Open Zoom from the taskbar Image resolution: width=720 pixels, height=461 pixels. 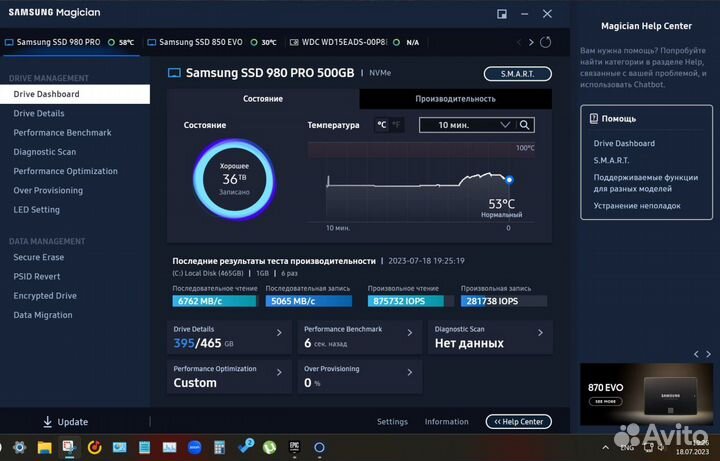pos(195,447)
